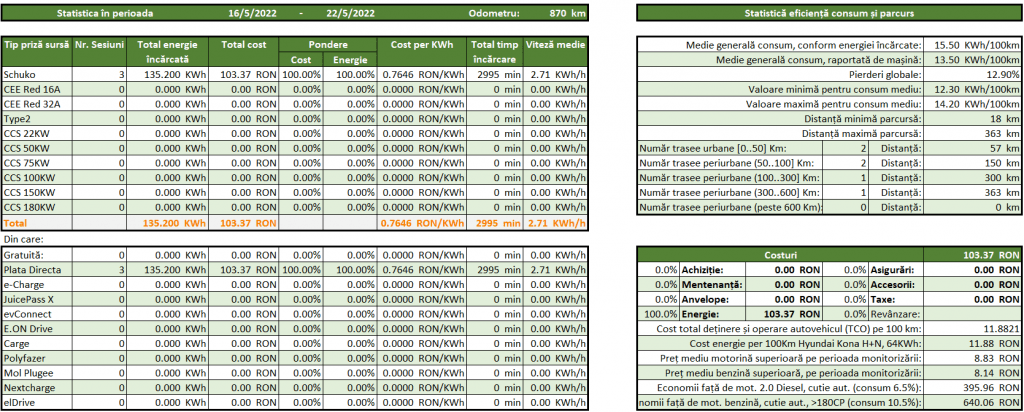The image size is (1024, 412).
Task: Select the 640.06 RON savings value
Action: pyautogui.click(x=972, y=402)
